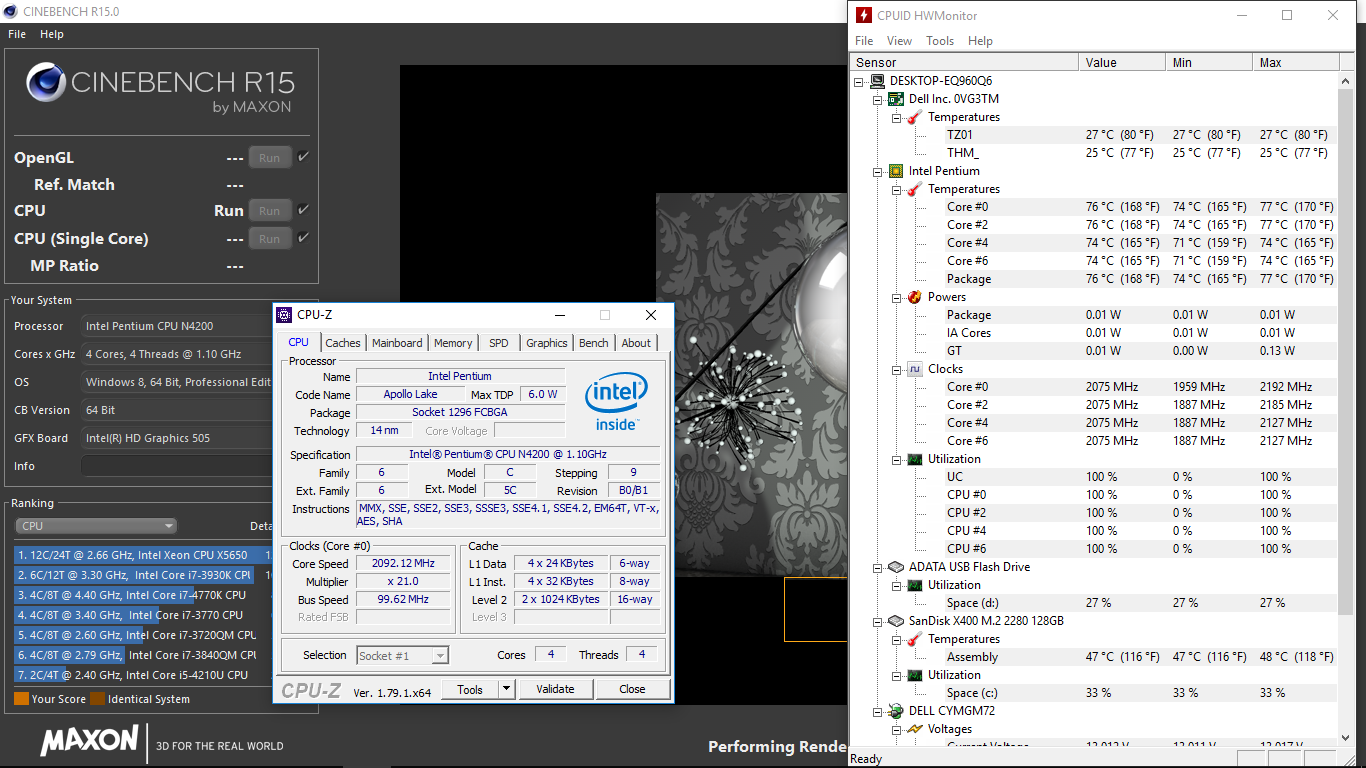Click the ADATA USB Flash Drive icon

click(x=897, y=567)
